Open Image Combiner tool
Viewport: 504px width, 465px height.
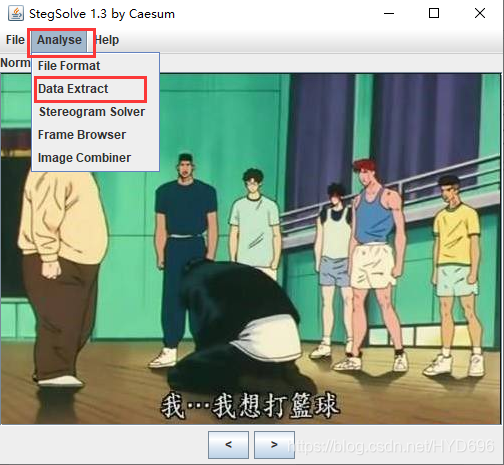(95, 158)
